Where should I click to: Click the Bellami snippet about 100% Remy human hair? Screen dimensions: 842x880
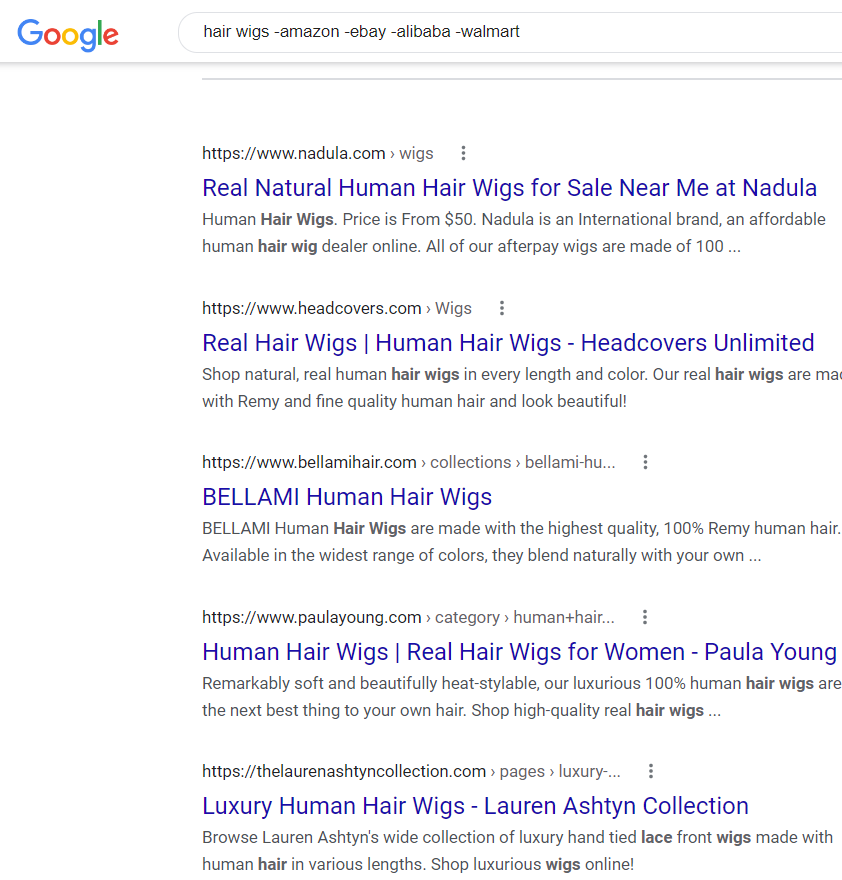pos(521,542)
